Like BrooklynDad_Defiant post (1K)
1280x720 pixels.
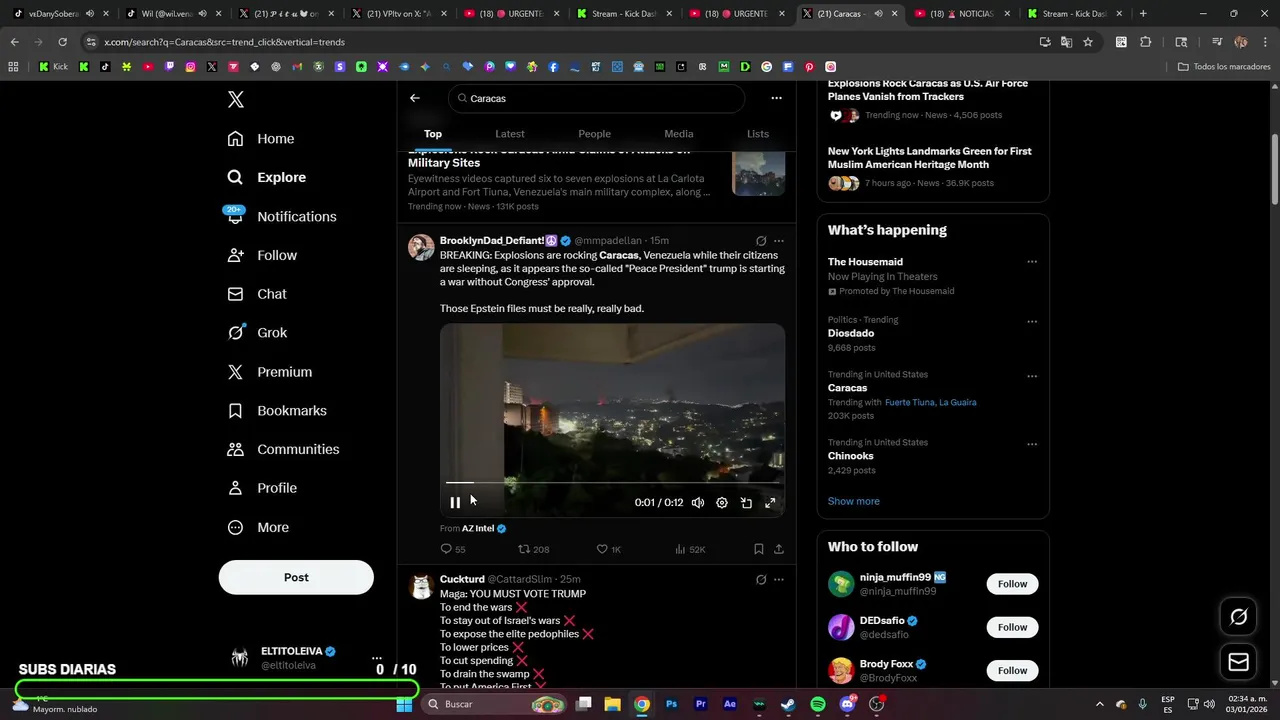tap(609, 549)
